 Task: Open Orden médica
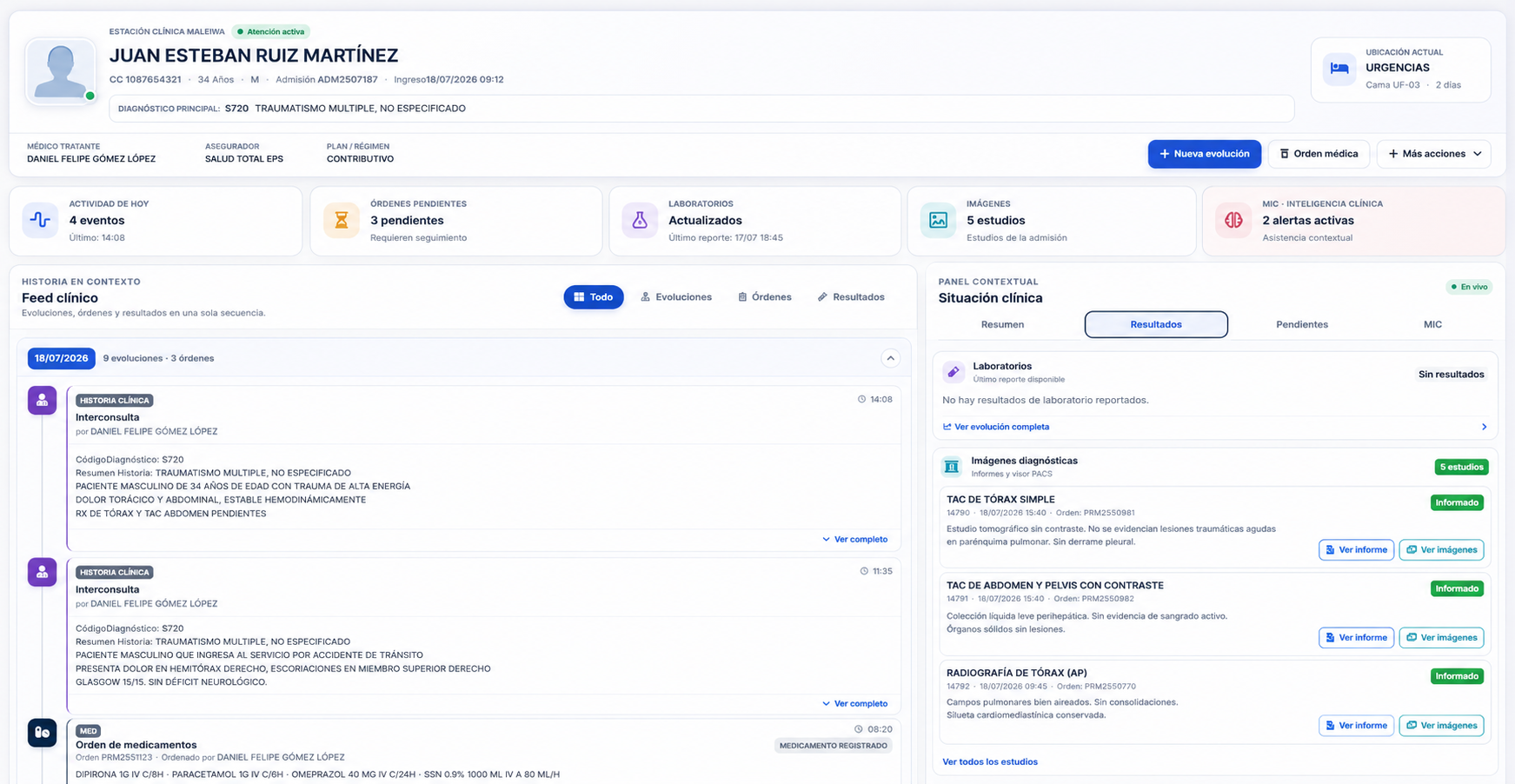[1319, 154]
